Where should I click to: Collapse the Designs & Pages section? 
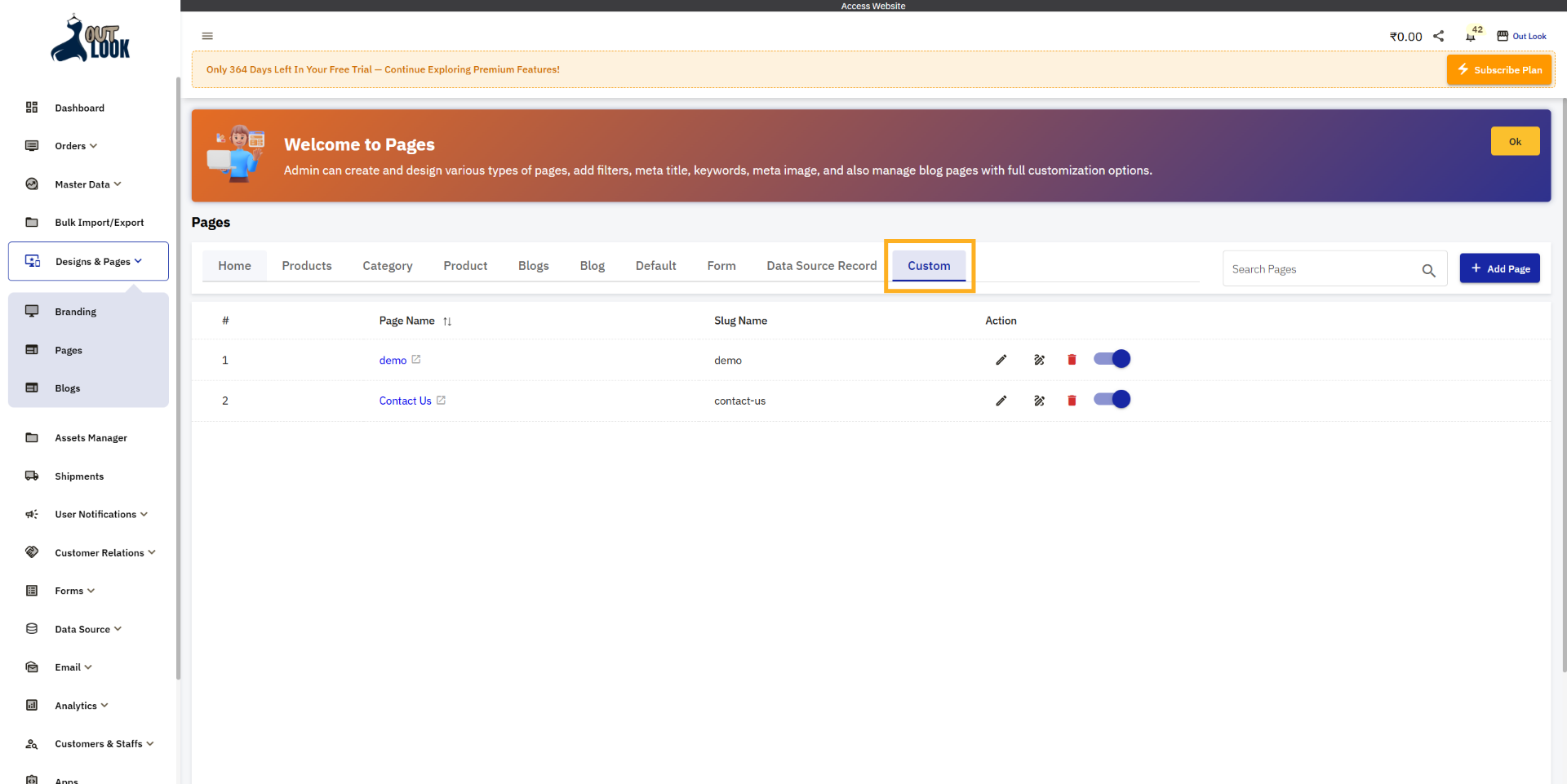(x=92, y=261)
